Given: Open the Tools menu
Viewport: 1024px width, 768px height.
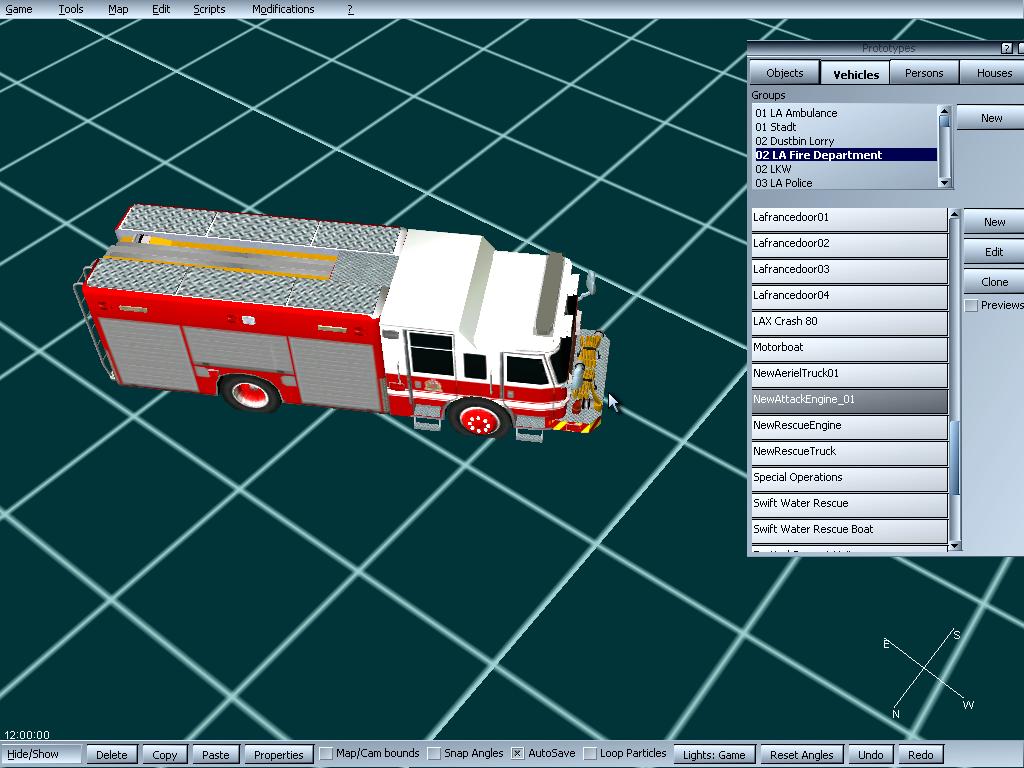Looking at the screenshot, I should tap(71, 9).
